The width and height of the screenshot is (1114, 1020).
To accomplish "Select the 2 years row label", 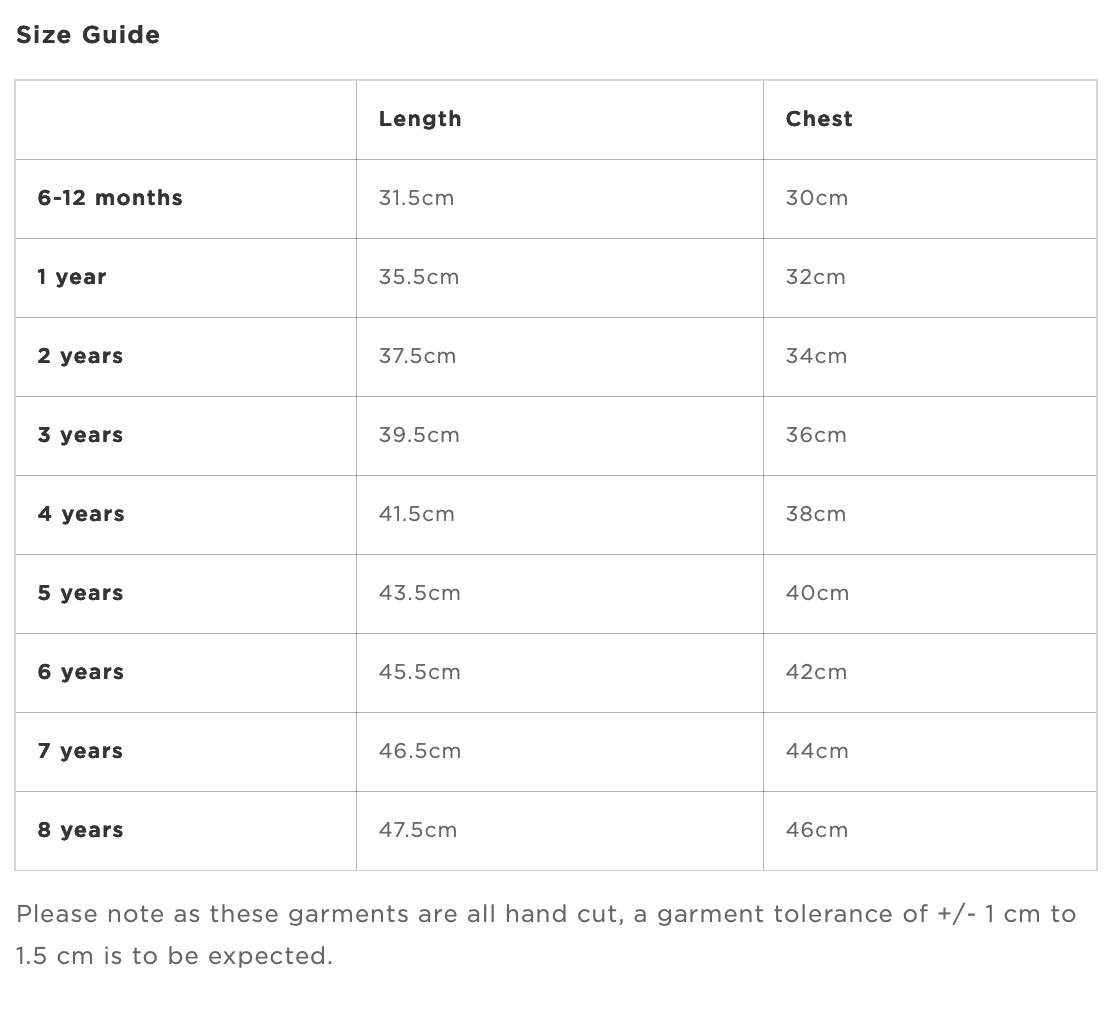I will point(80,356).
